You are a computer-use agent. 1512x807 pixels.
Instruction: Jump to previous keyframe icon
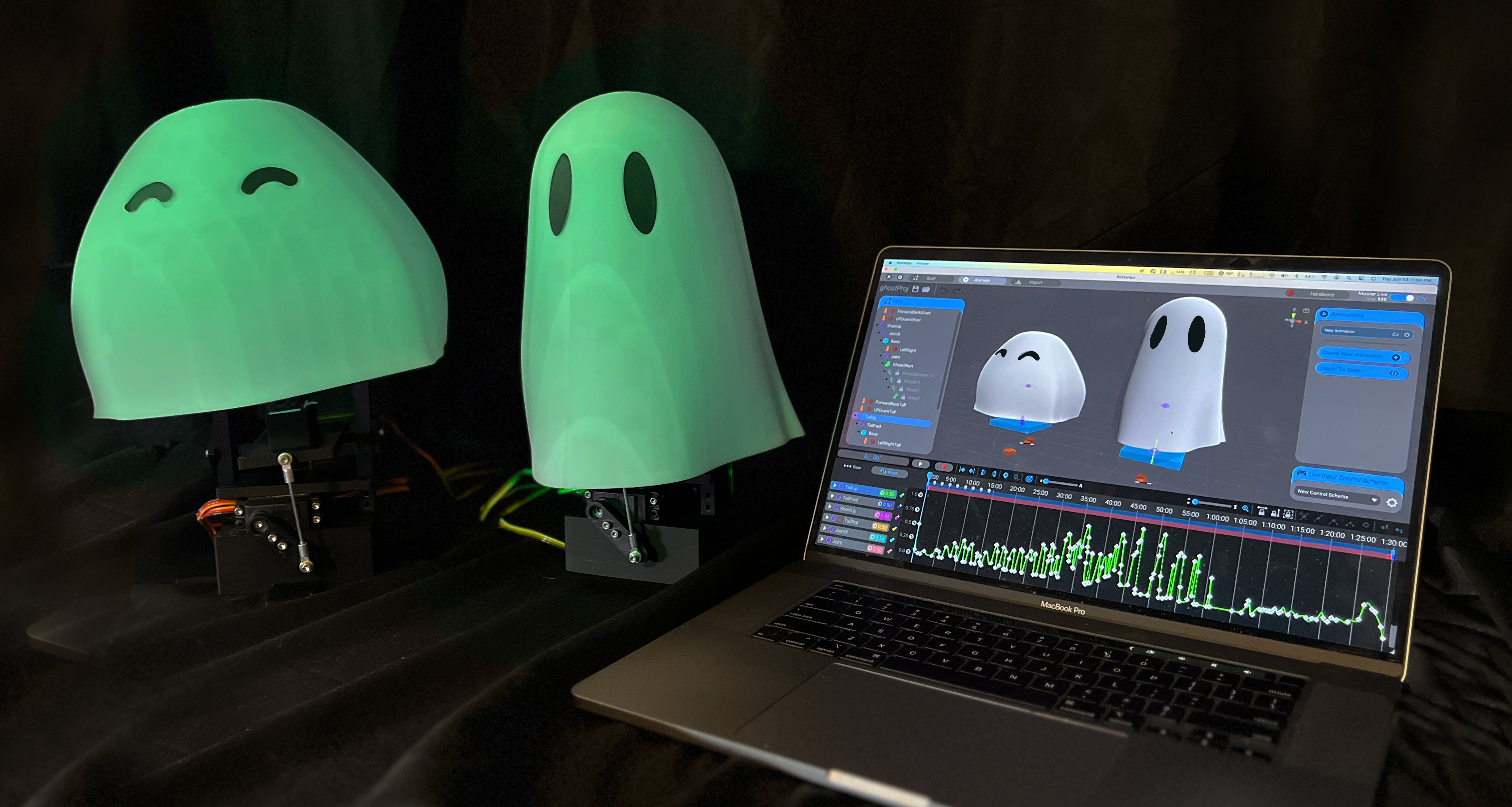(963, 470)
